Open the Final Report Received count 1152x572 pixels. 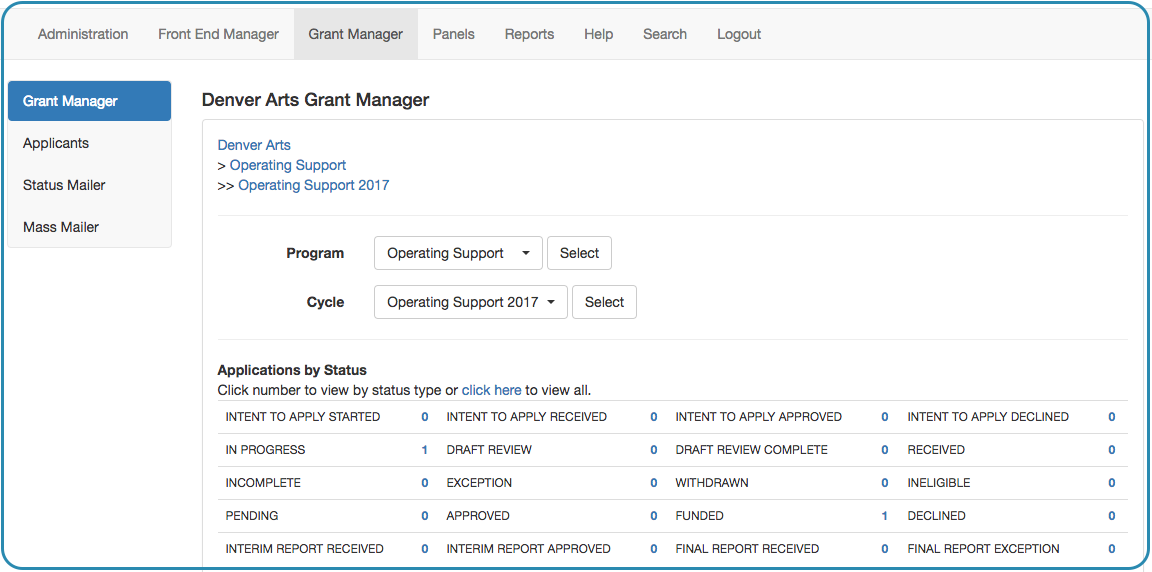[885, 549]
